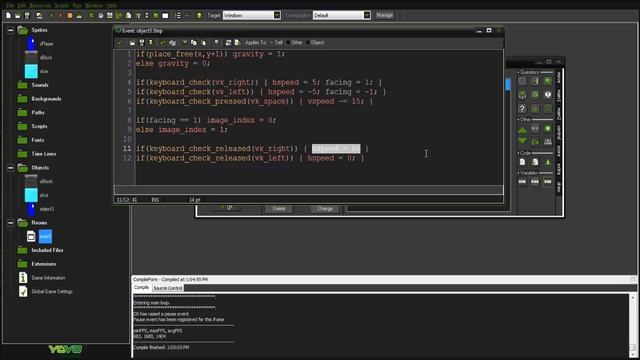Click the copy icon in the code editor toolbar
Viewport: 640px width, 360px height.
pos(194,42)
